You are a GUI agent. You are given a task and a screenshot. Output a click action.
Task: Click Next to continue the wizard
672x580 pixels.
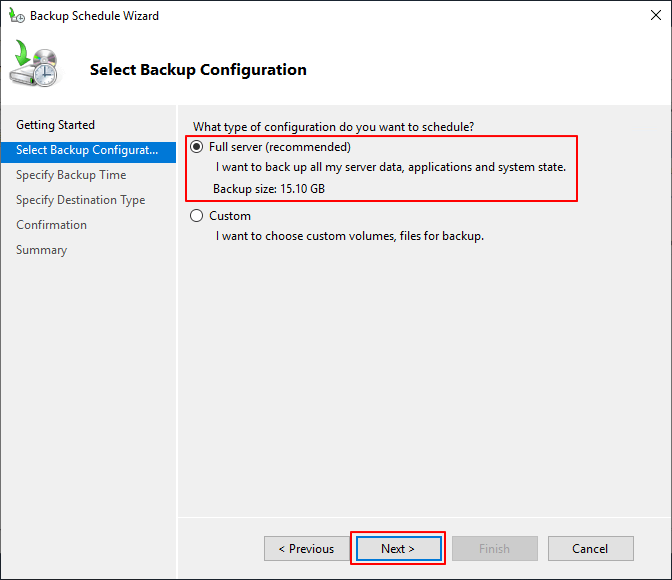pos(397,548)
